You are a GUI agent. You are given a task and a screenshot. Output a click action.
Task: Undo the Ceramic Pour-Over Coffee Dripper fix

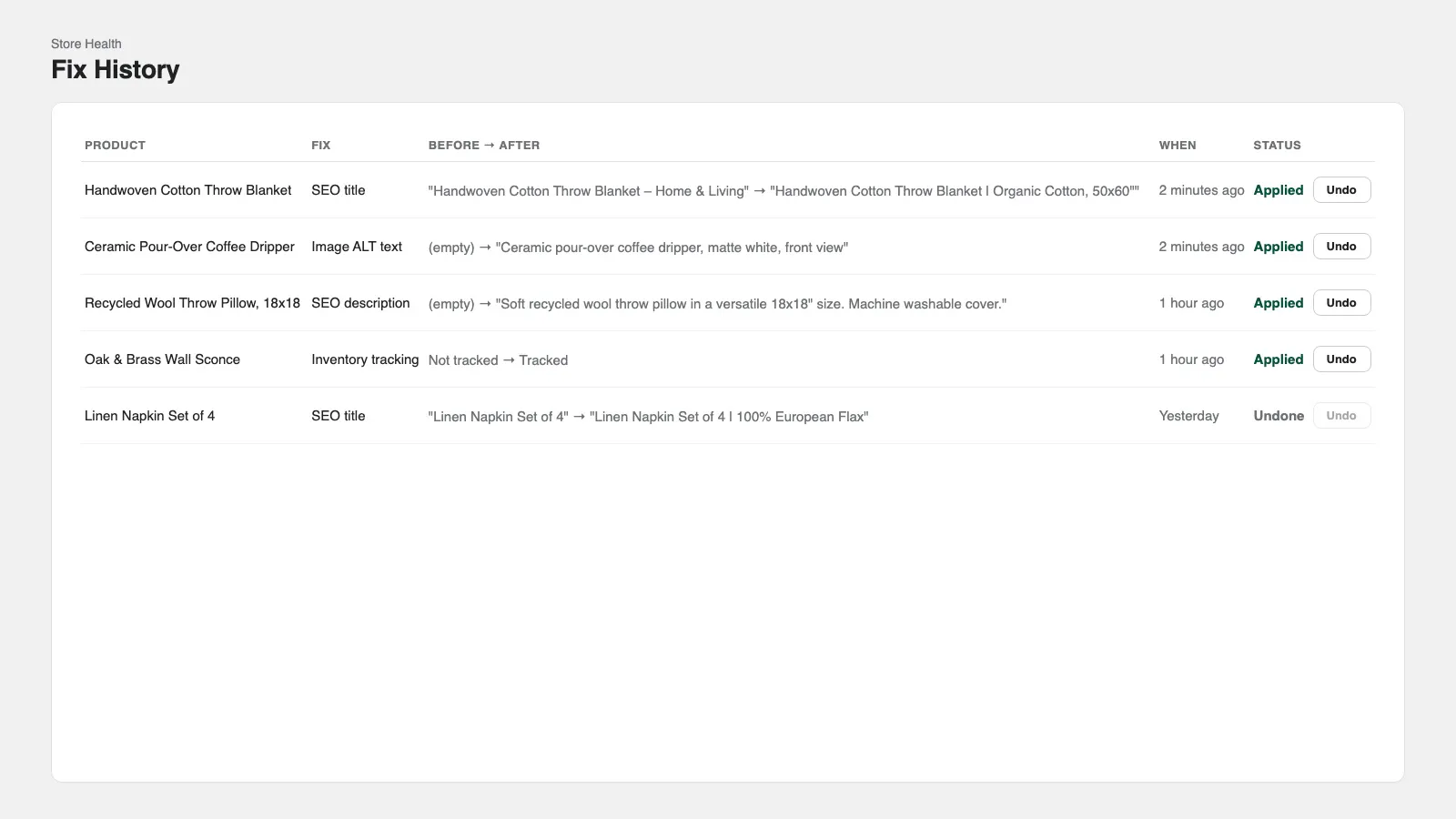click(1341, 247)
